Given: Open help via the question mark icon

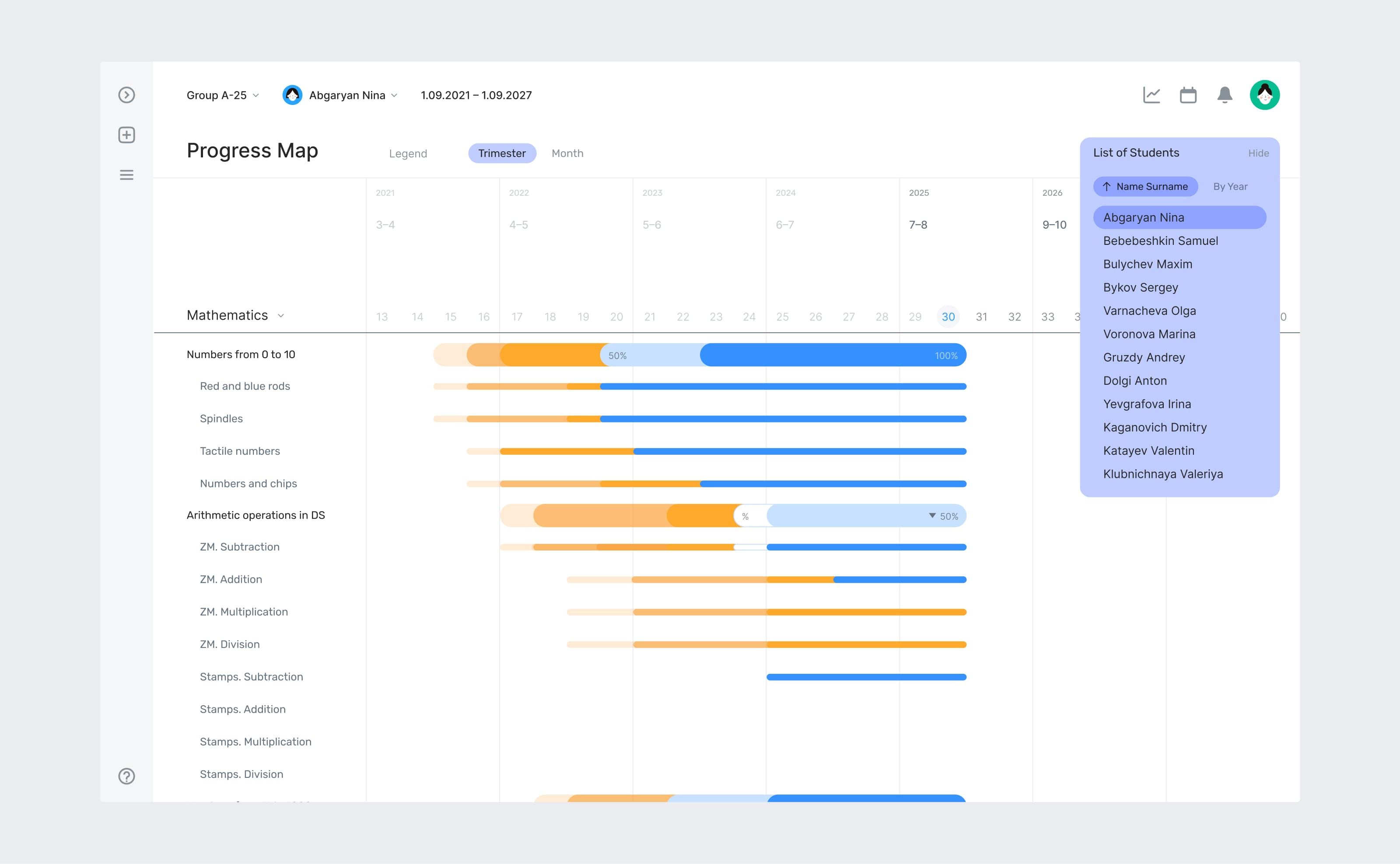Looking at the screenshot, I should (x=126, y=776).
